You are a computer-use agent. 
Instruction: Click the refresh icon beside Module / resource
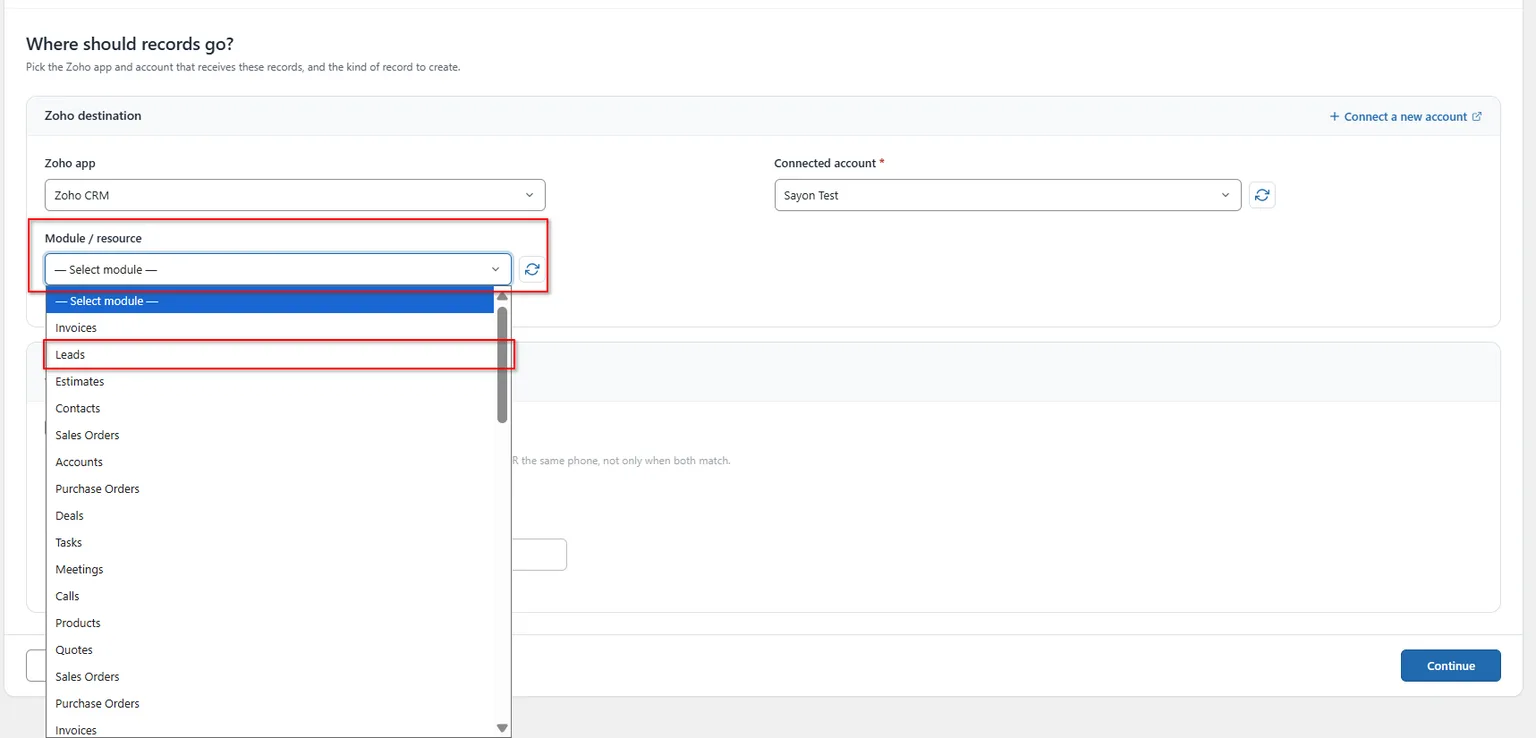(532, 269)
